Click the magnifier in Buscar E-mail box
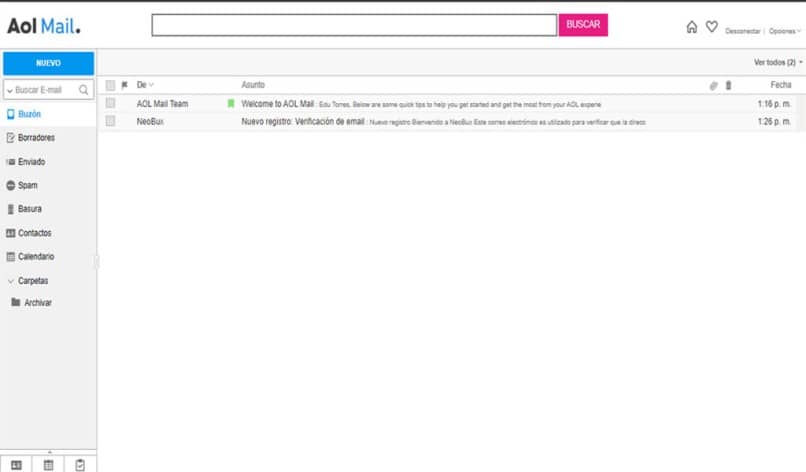 click(x=83, y=90)
